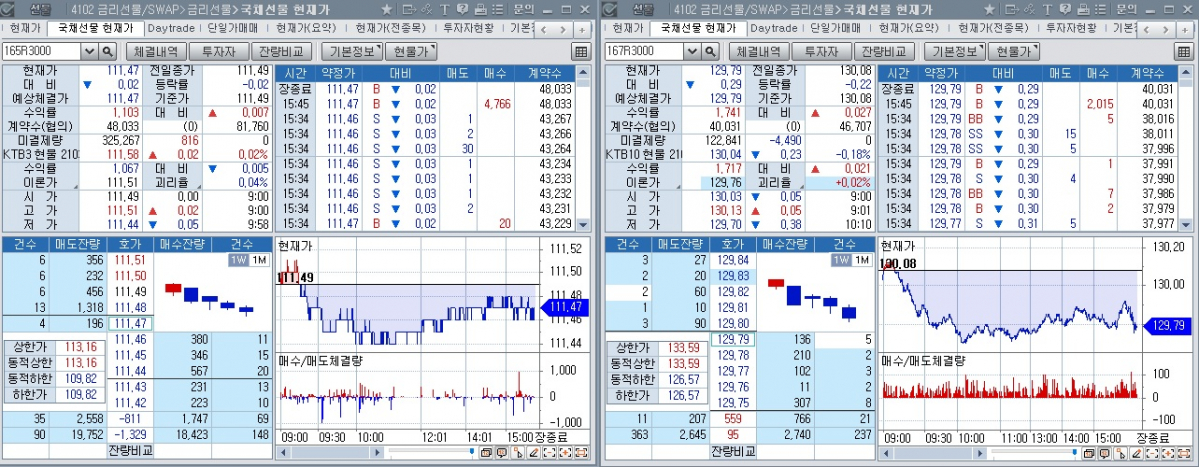Image resolution: width=1199 pixels, height=467 pixels.
Task: Open the symbol dropdown for 167R3000
Action: [x=692, y=51]
